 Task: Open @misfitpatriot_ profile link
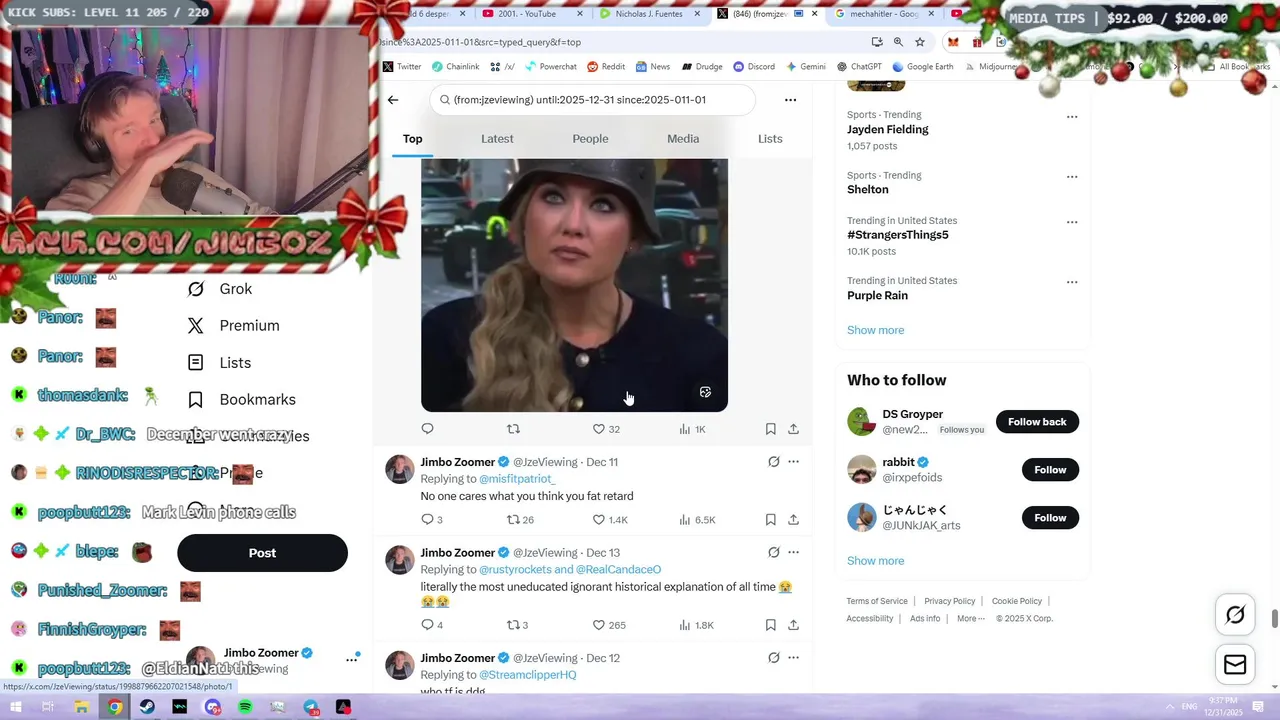tap(517, 479)
